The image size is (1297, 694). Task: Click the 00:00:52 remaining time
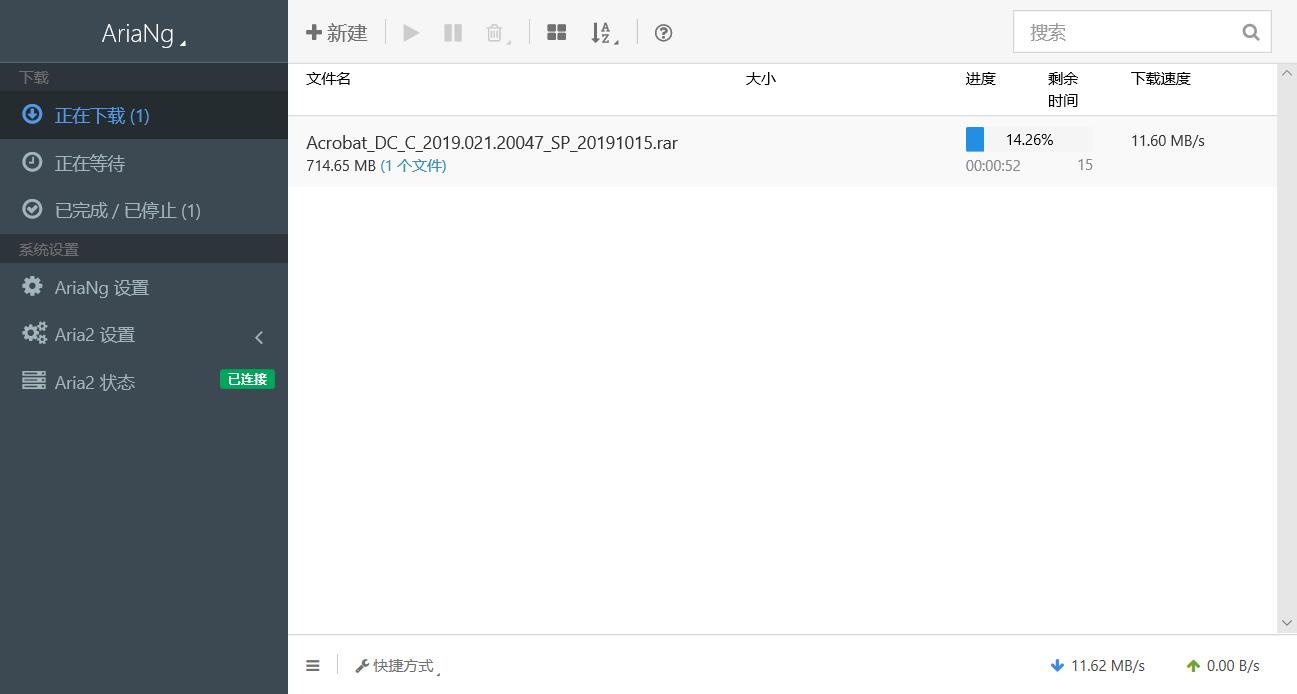[993, 166]
